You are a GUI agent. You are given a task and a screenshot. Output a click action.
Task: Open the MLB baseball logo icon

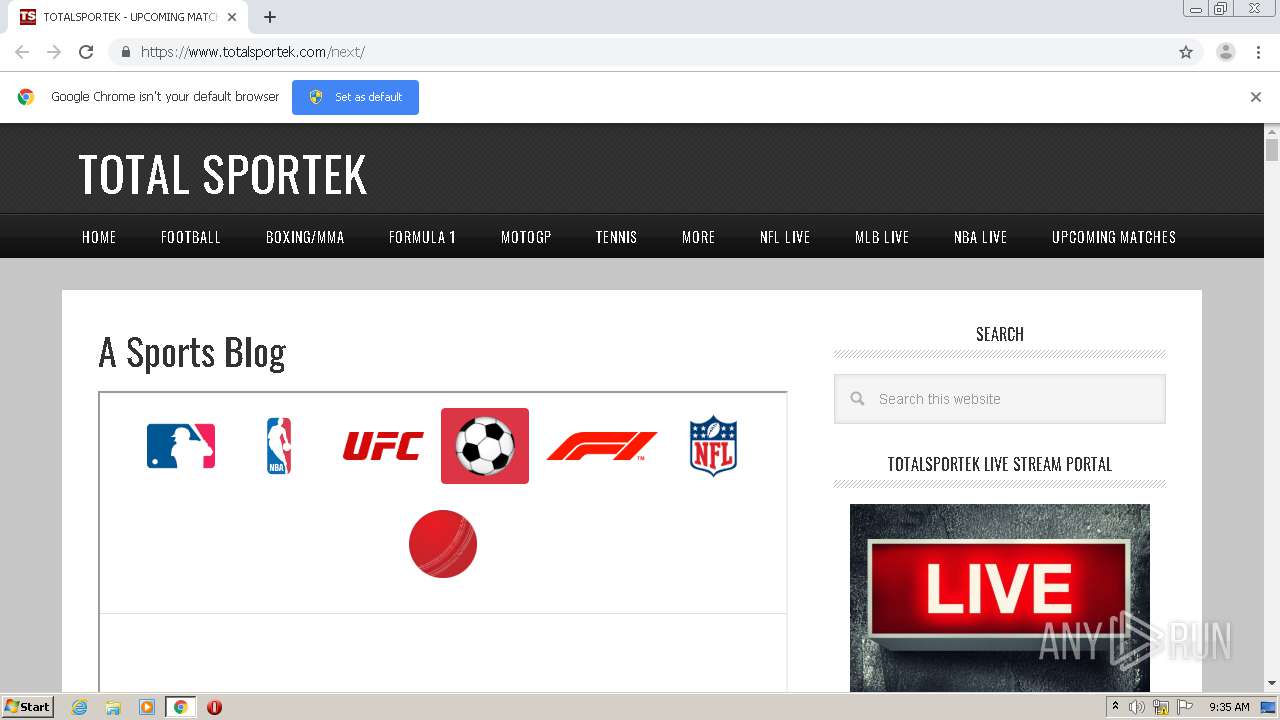click(x=181, y=446)
